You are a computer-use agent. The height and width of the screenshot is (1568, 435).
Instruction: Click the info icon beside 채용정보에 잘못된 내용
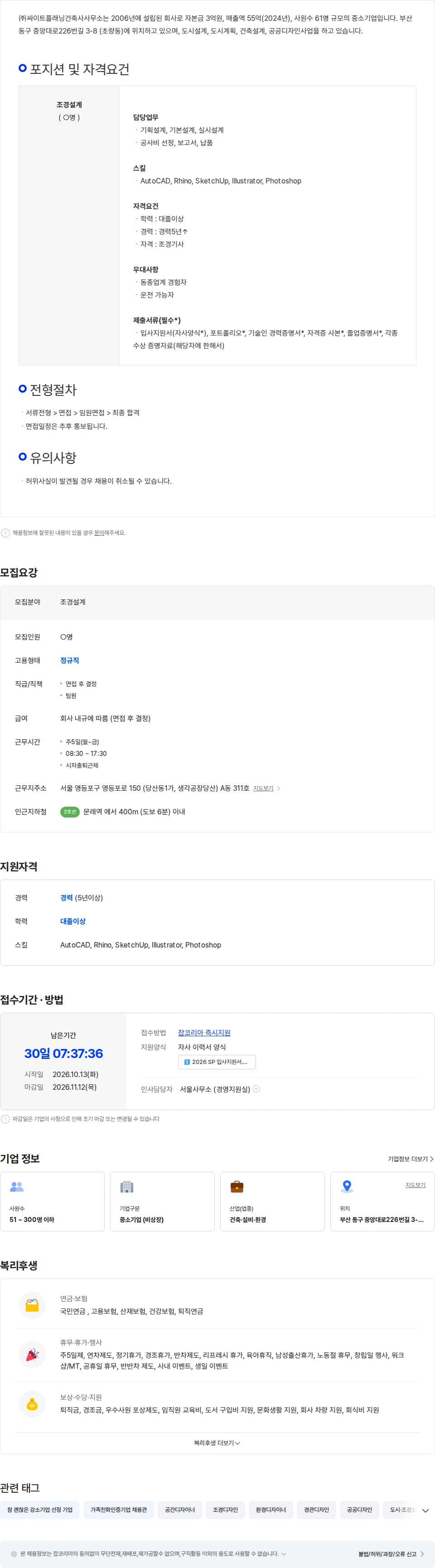tap(5, 533)
